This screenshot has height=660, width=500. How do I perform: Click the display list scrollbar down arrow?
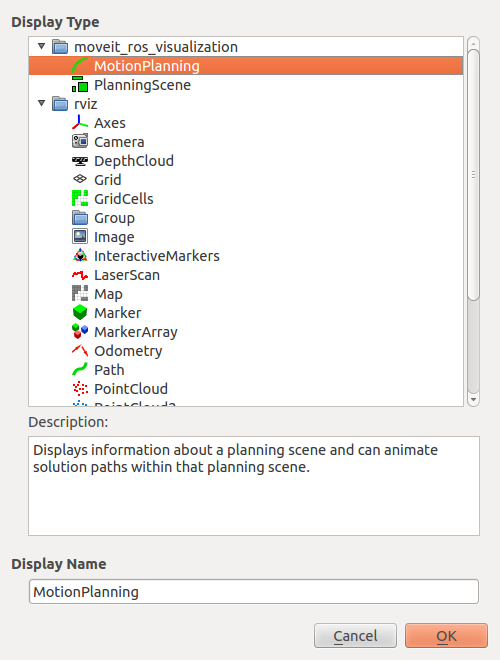tap(473, 399)
